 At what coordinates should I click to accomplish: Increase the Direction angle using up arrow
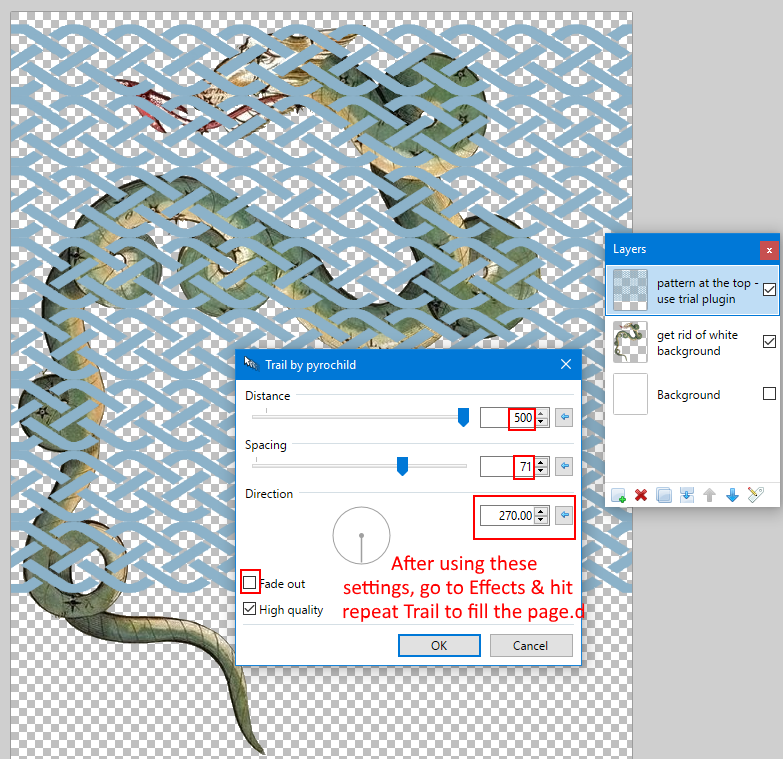pos(541,511)
